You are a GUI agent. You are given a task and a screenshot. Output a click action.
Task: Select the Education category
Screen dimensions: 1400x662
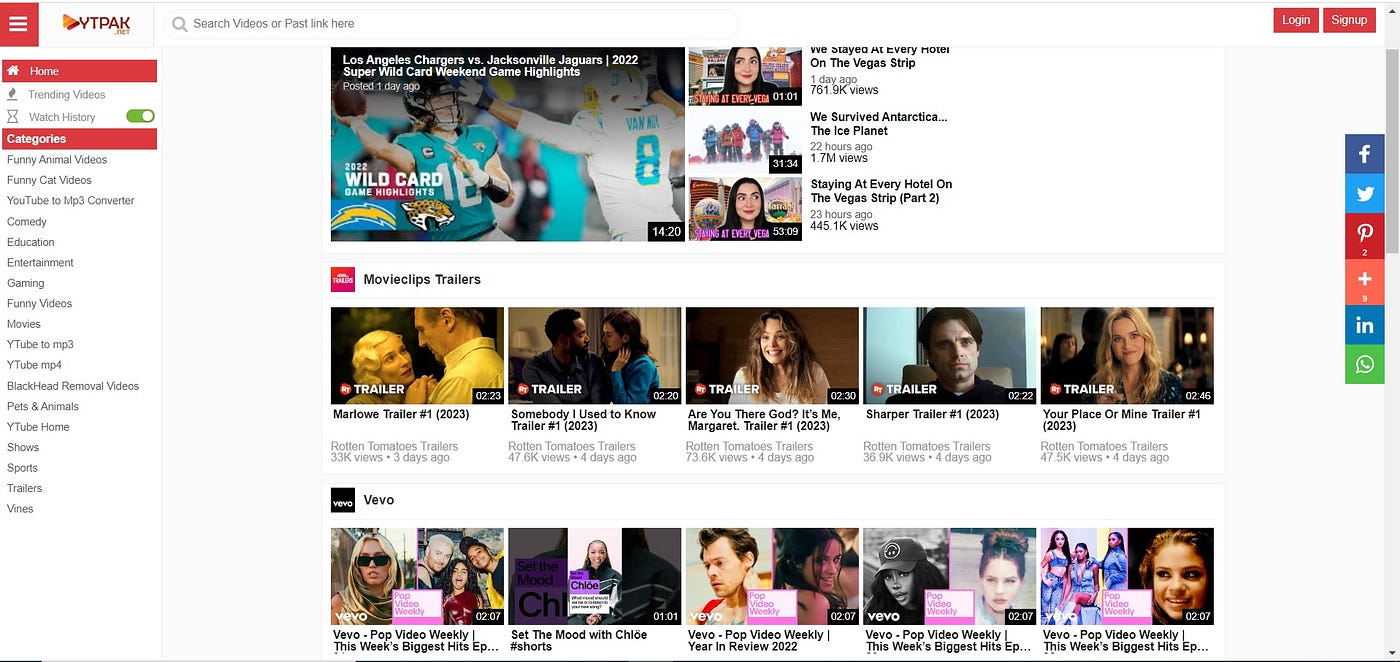(x=31, y=242)
